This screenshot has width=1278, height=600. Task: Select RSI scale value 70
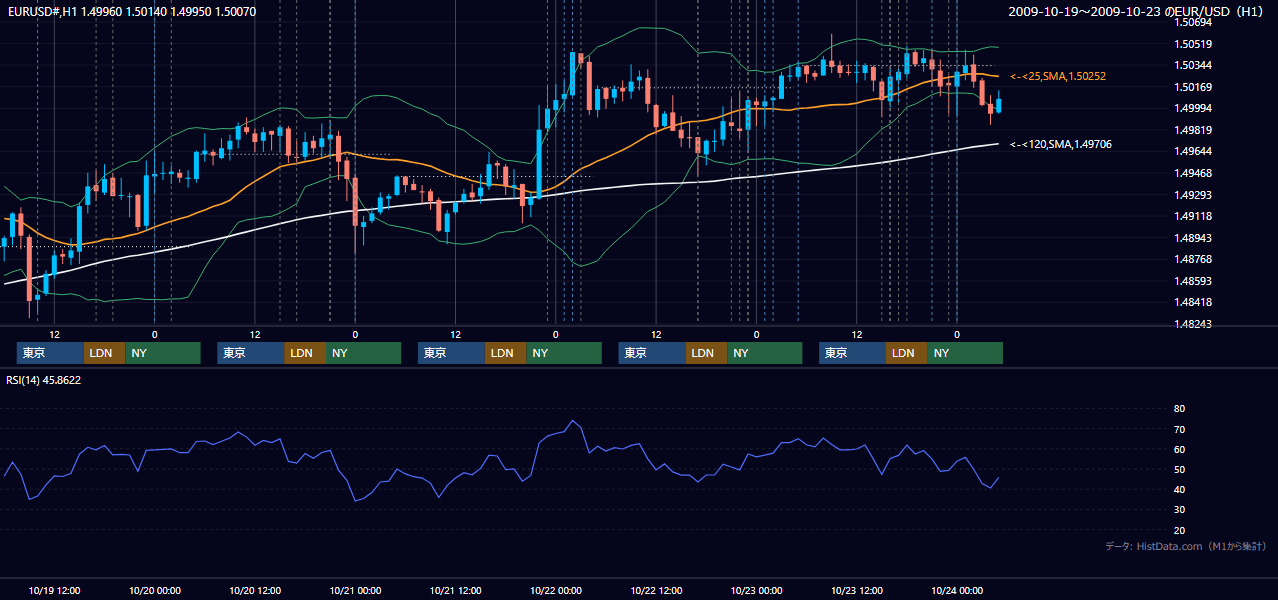(1180, 429)
